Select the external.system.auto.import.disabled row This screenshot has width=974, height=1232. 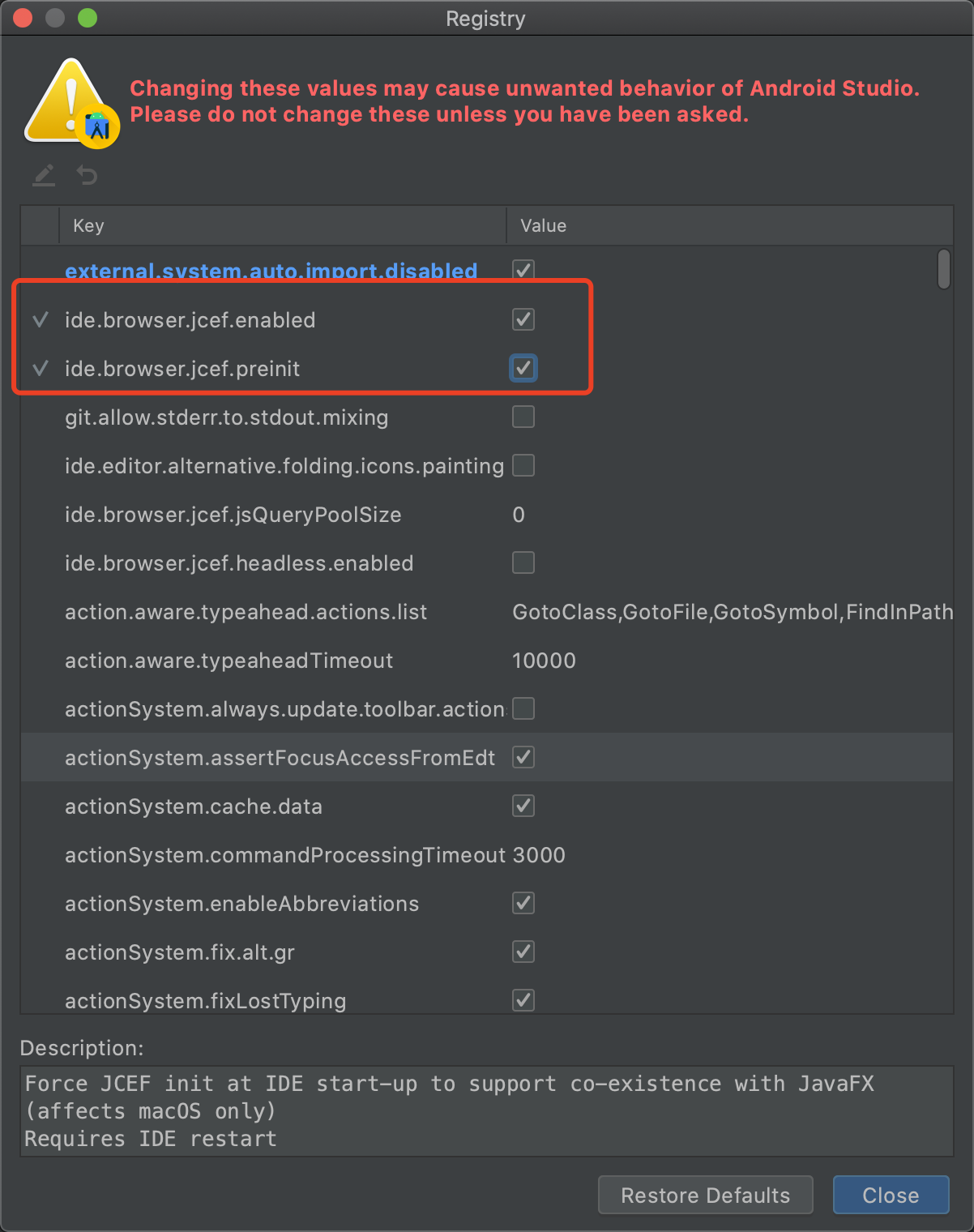[x=271, y=271]
